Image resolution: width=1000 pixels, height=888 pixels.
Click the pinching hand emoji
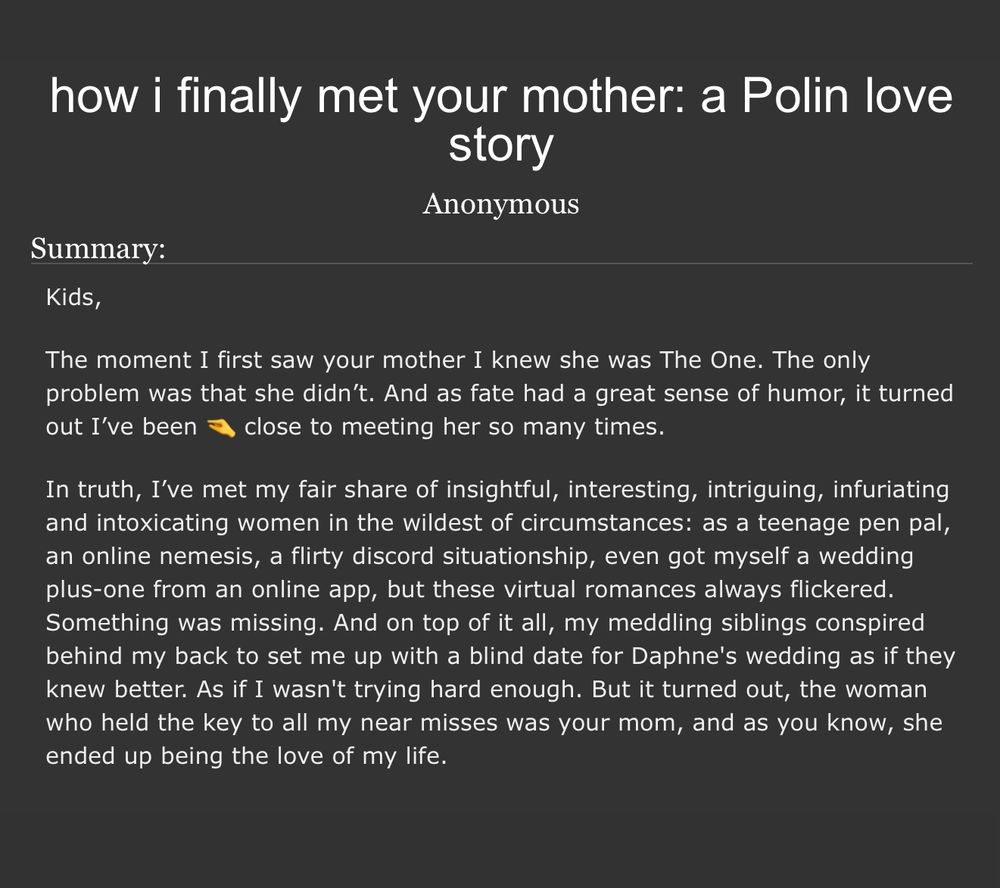click(x=220, y=428)
